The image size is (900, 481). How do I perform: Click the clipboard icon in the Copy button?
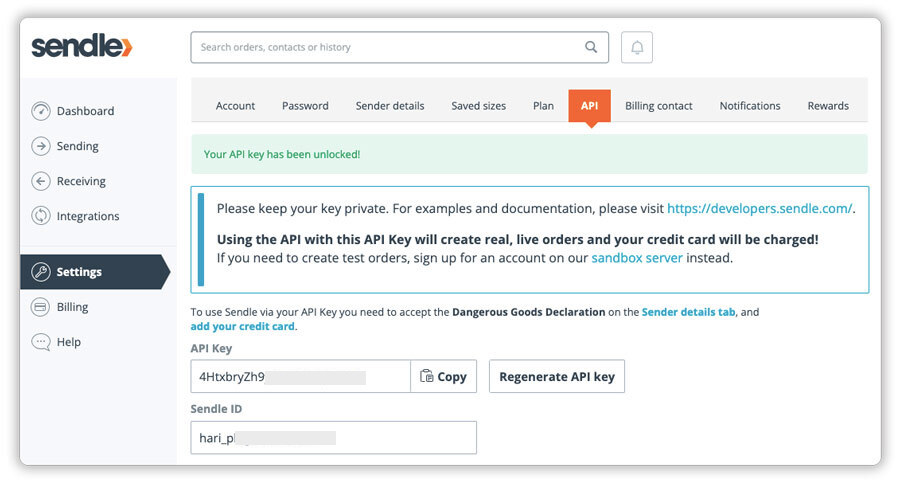tap(426, 376)
